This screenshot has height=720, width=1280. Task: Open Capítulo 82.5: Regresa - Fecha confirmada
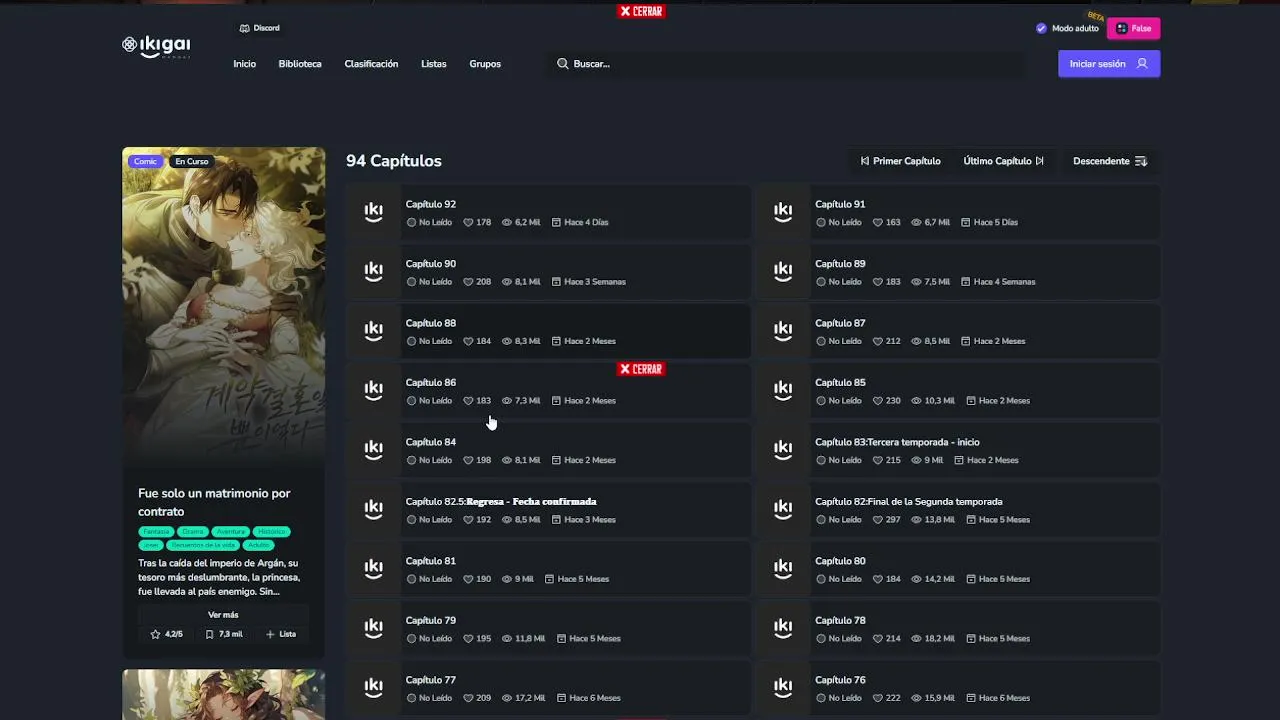coord(548,510)
